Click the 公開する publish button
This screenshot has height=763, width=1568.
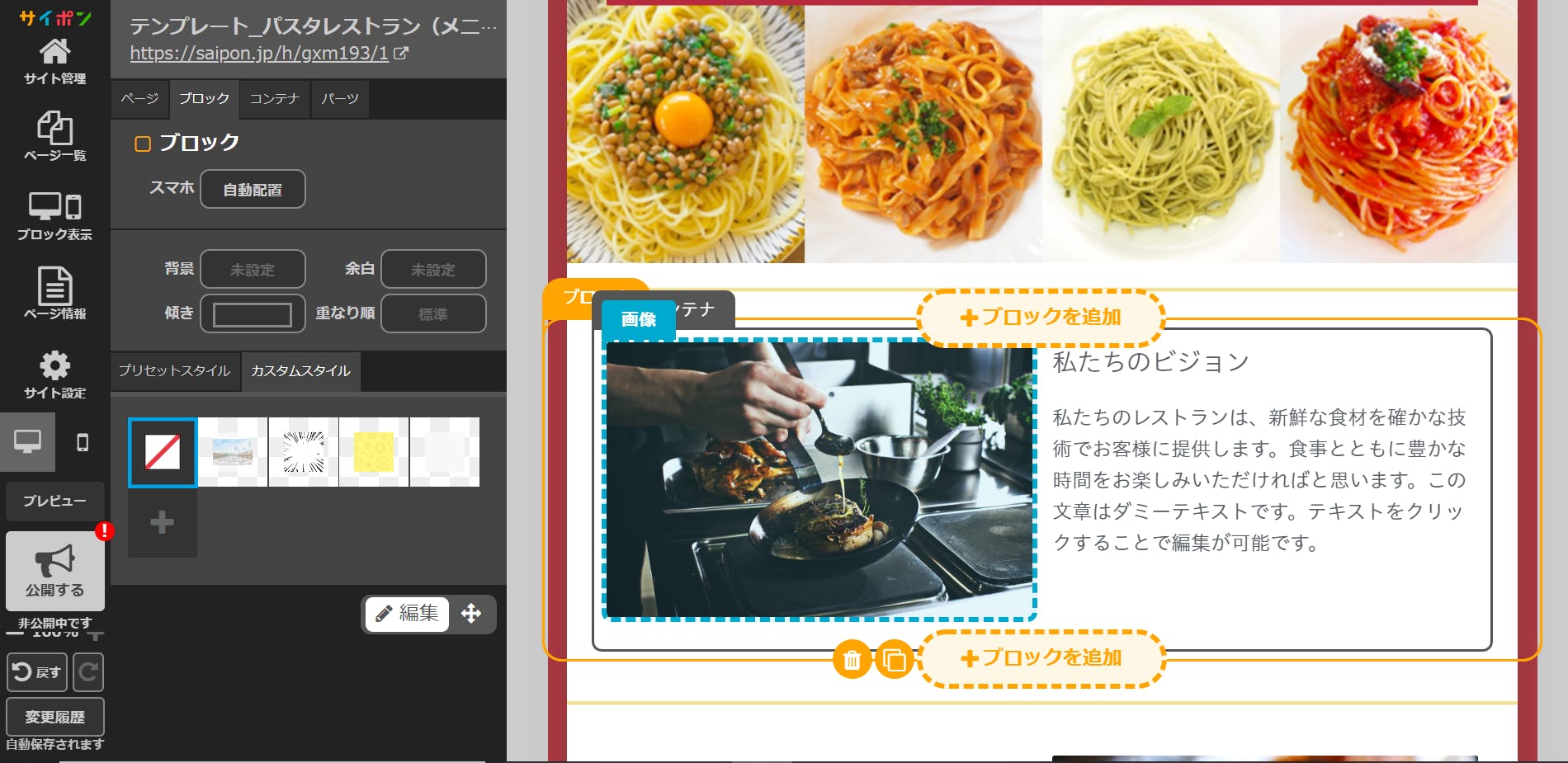pos(55,571)
